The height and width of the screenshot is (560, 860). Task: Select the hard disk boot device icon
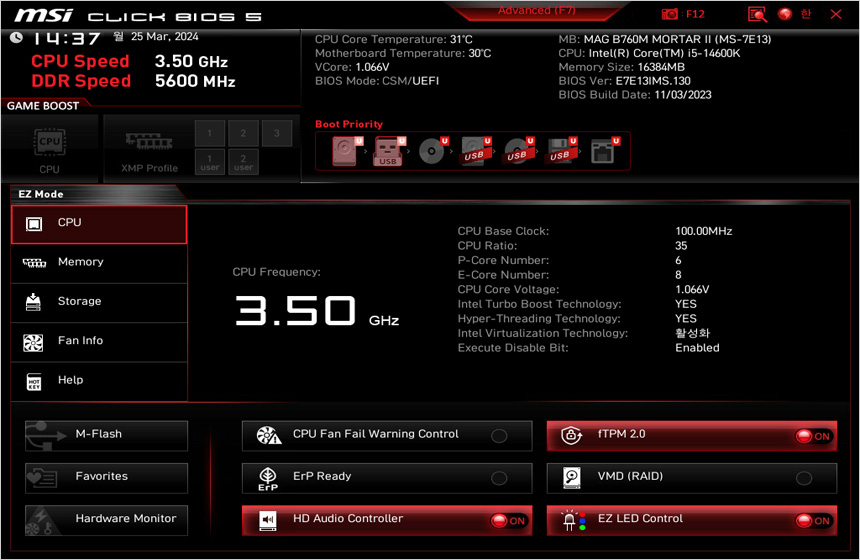point(347,151)
